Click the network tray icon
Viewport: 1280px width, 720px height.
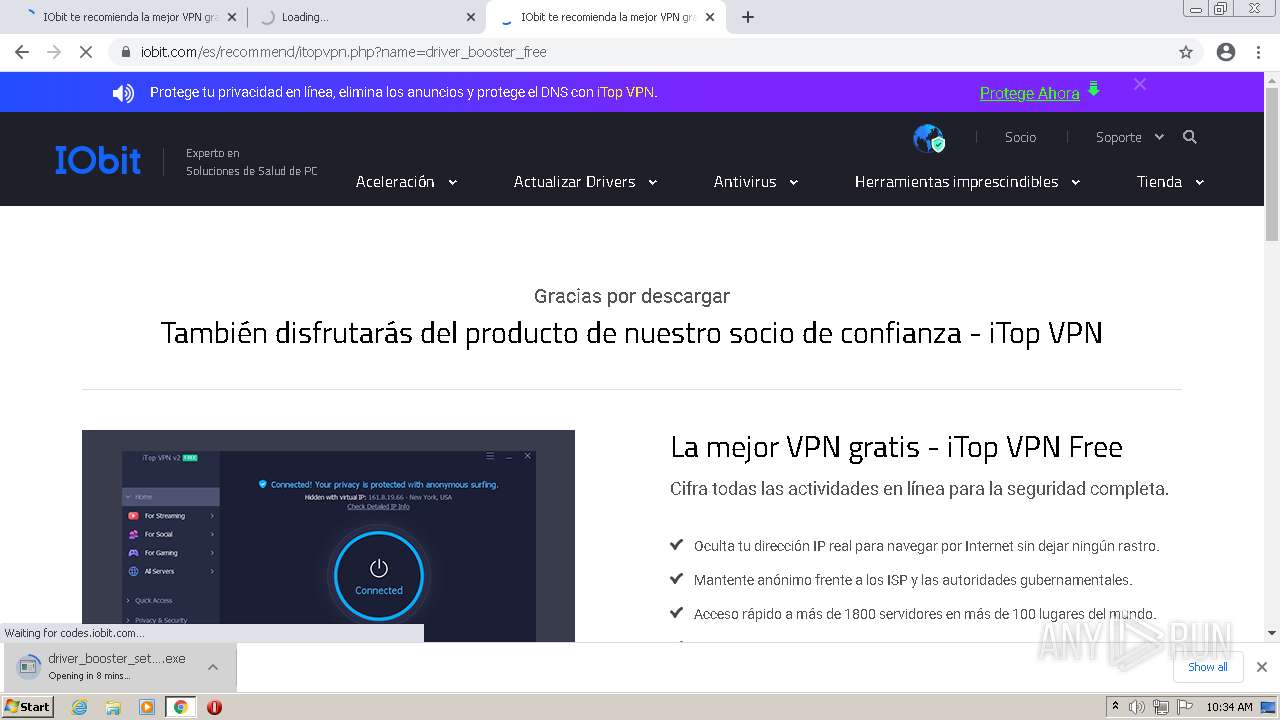point(1160,707)
